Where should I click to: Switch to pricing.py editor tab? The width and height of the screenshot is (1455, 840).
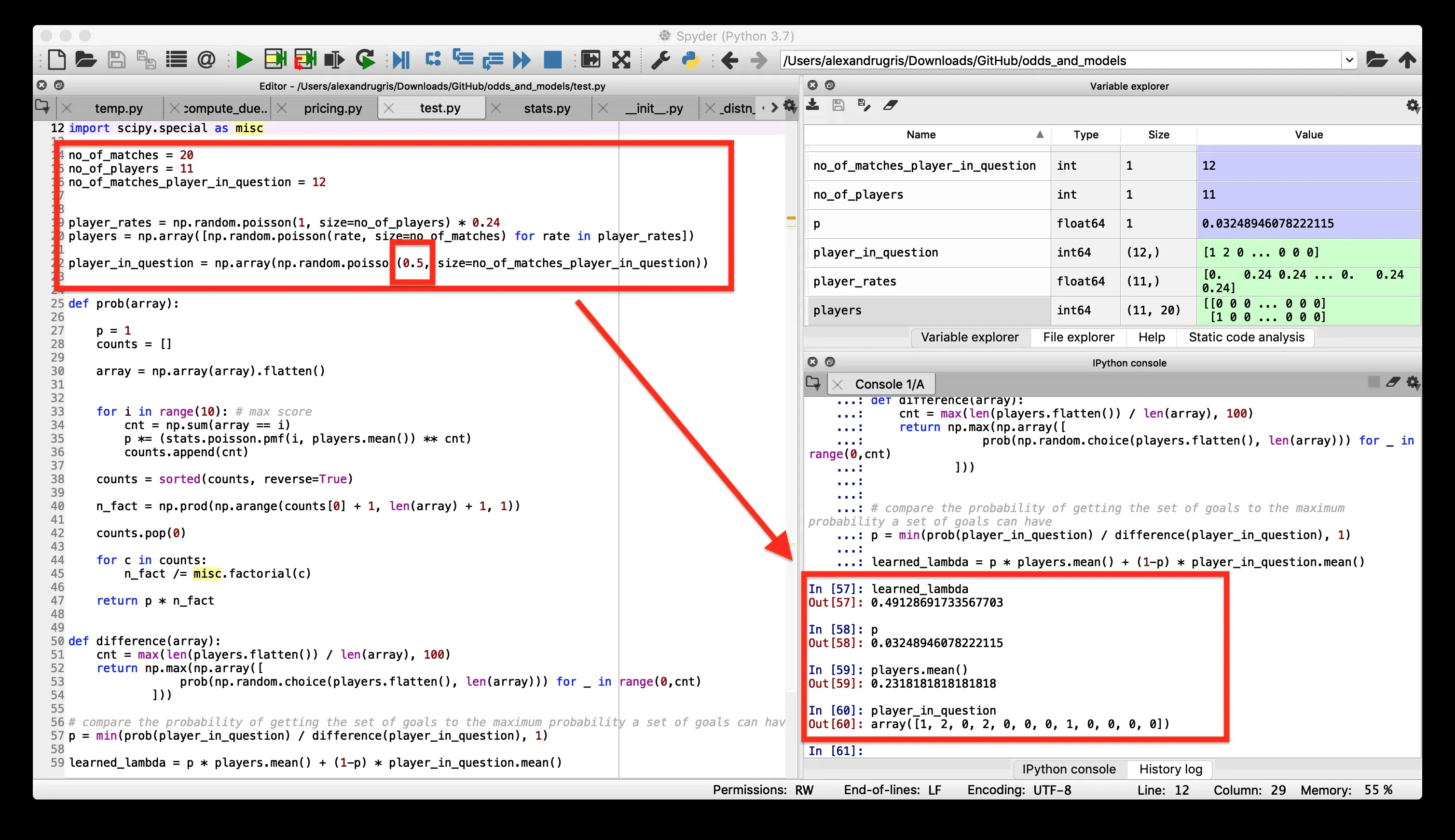click(333, 108)
